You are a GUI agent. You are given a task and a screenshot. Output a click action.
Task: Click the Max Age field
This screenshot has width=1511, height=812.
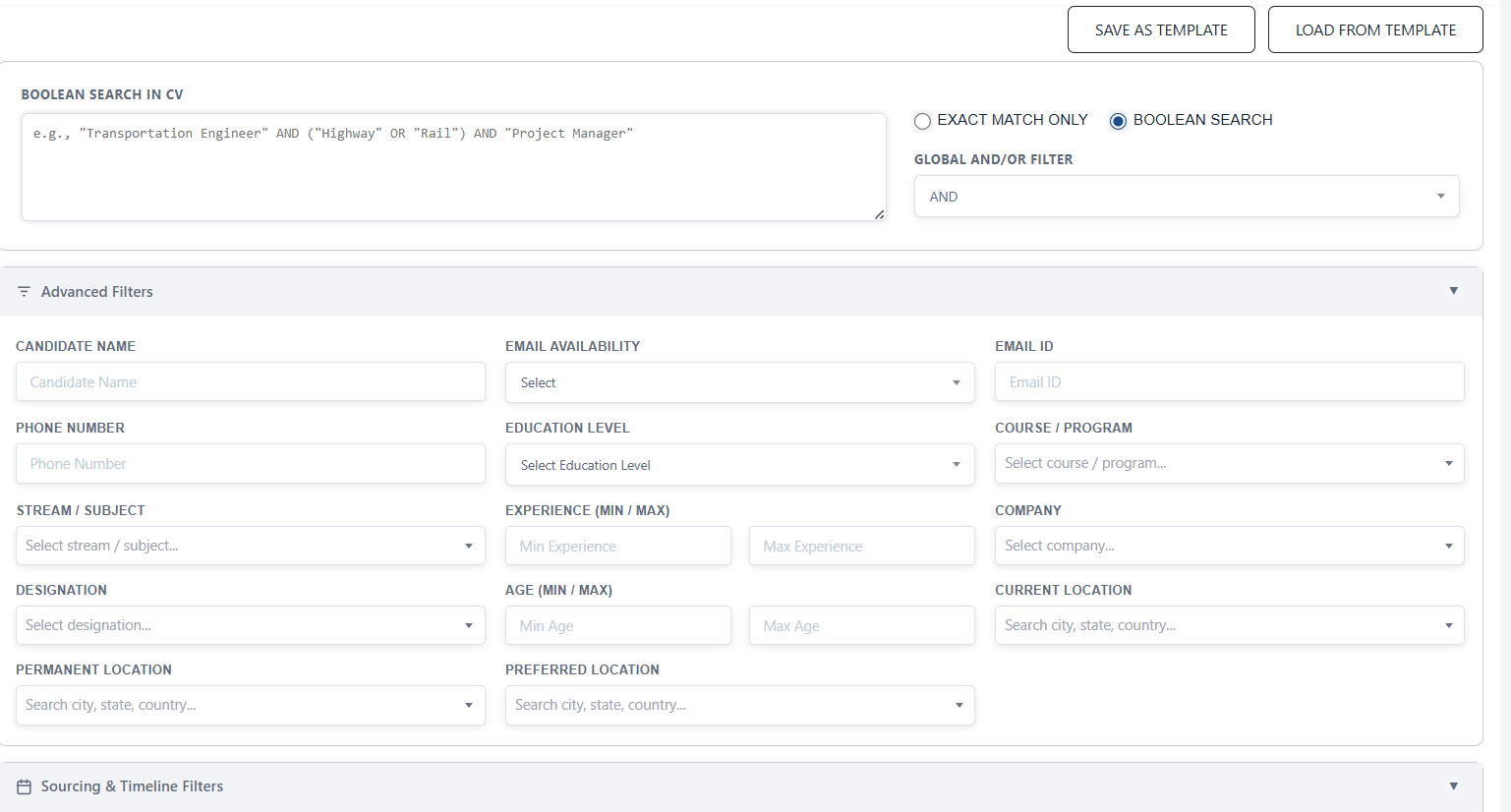(861, 625)
